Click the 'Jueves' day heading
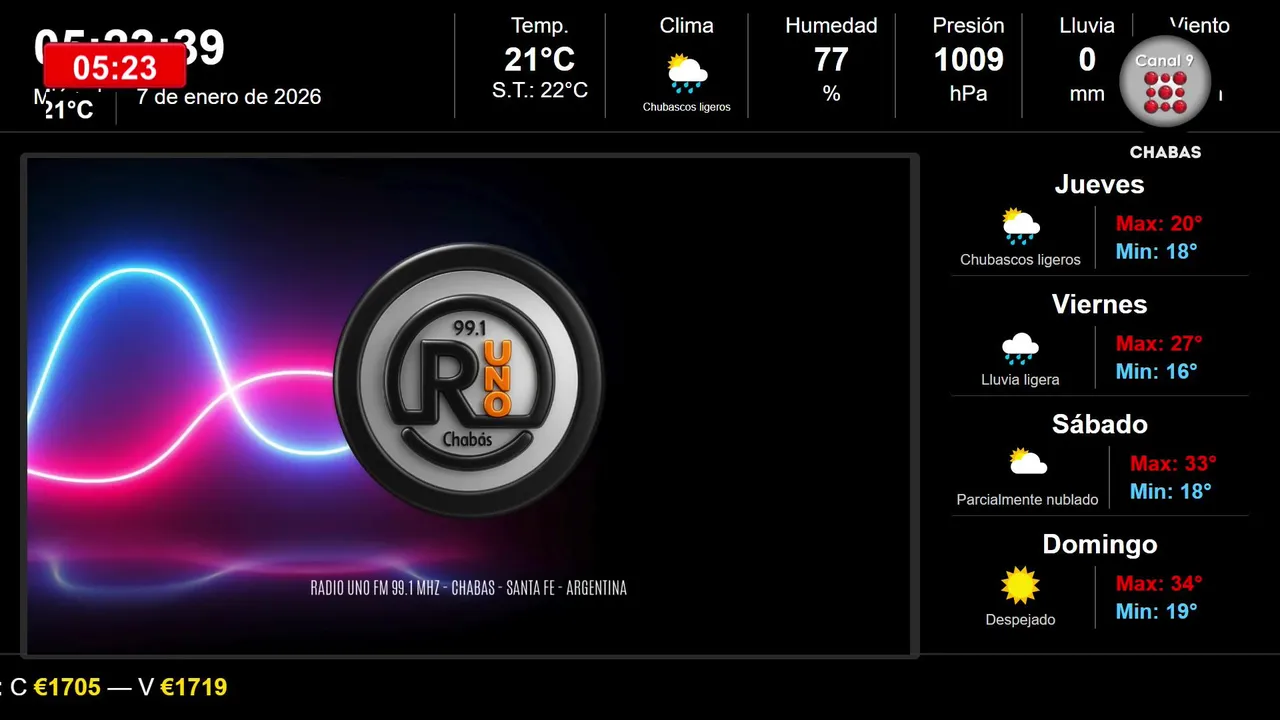 click(1099, 184)
